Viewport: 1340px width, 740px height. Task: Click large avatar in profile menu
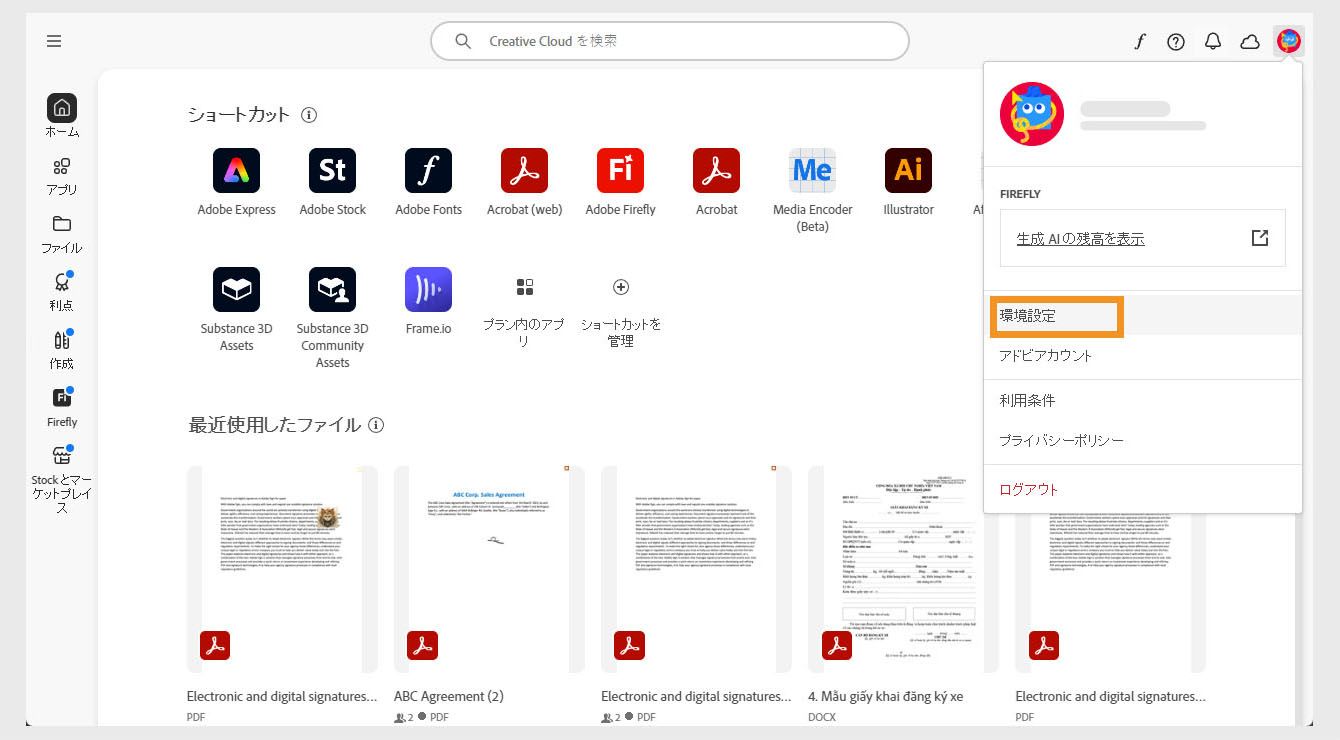pos(1032,114)
